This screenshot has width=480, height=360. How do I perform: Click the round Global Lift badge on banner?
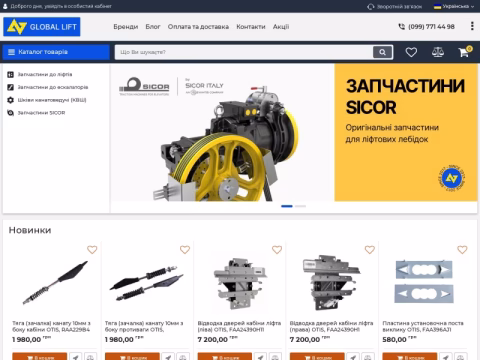(451, 178)
